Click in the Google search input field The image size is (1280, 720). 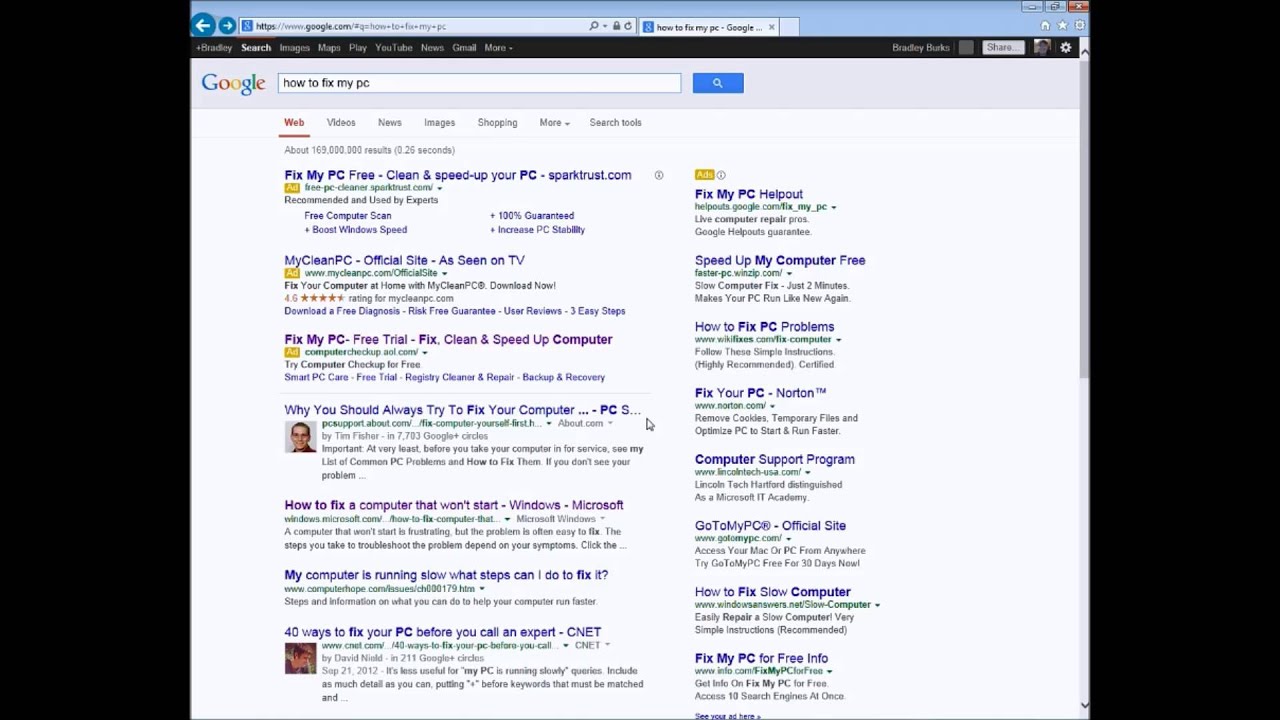click(480, 83)
